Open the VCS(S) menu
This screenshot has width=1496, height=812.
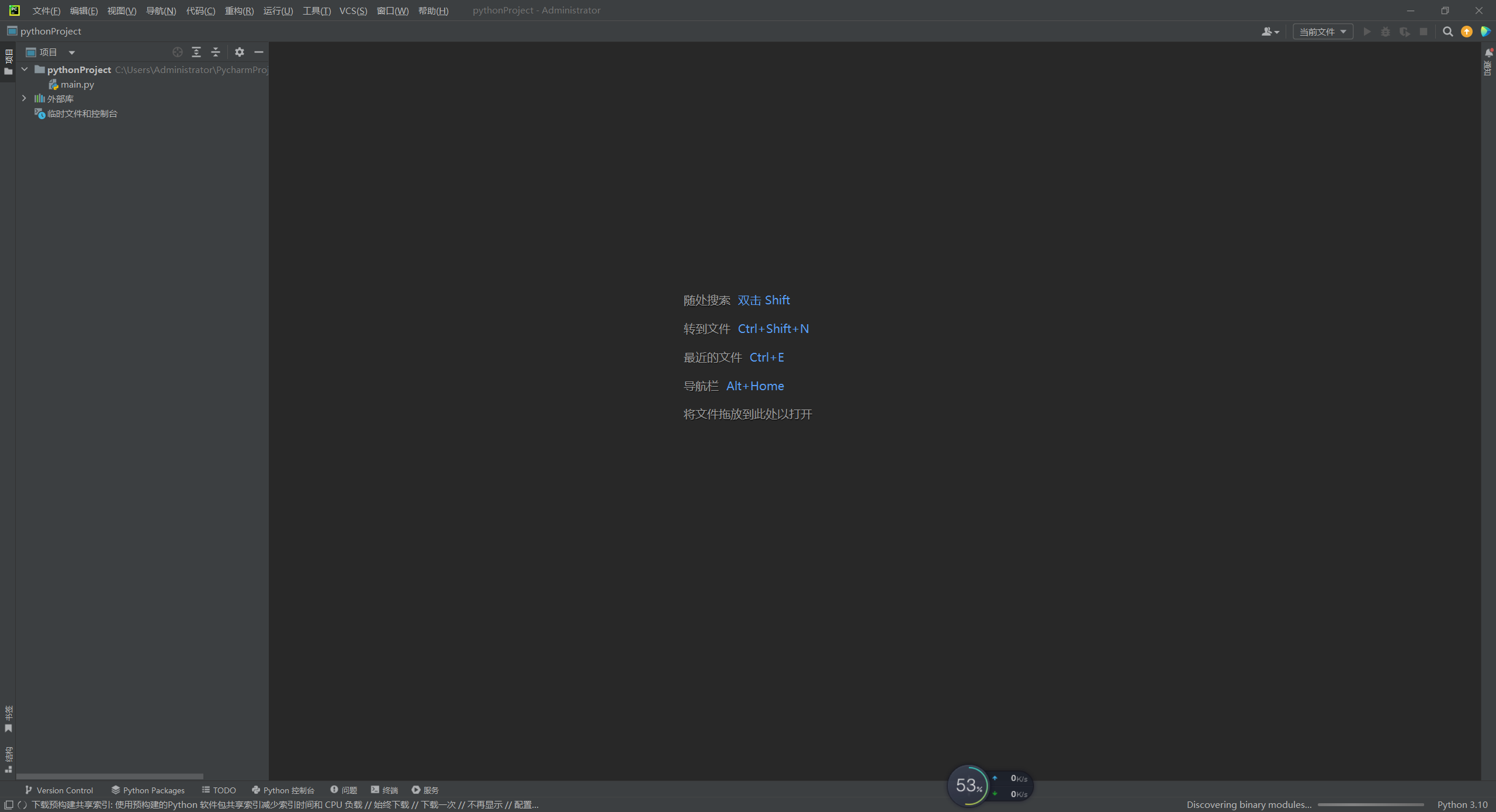point(353,10)
